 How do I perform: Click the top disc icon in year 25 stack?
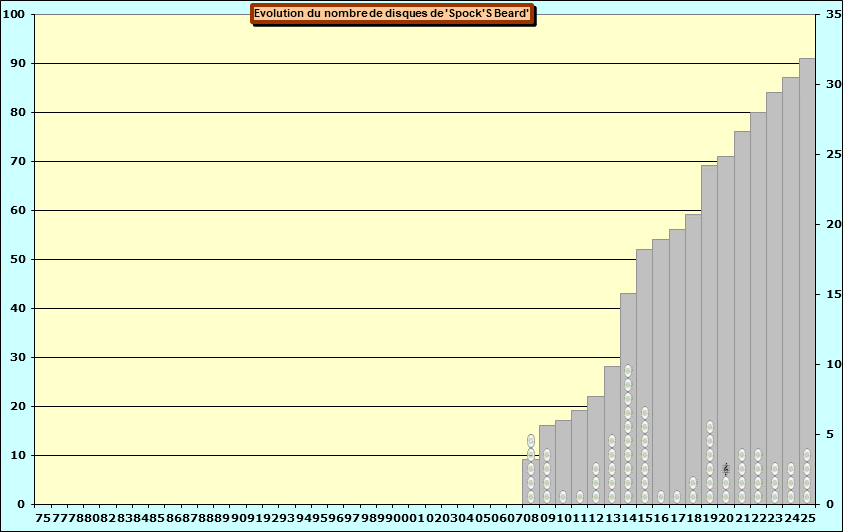coord(807,455)
